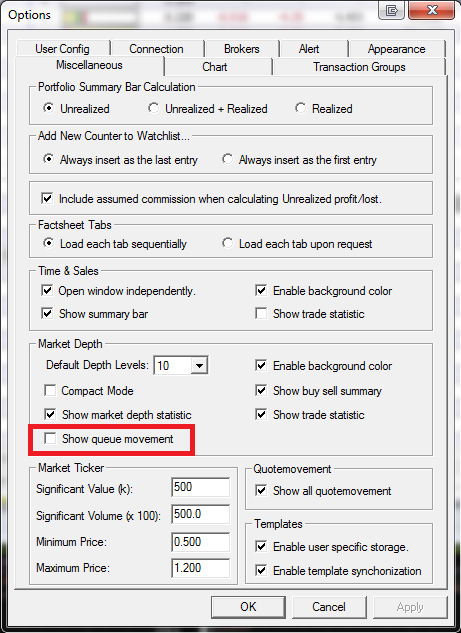Click the Significant Volume input field
Viewport: 461px width, 633px height.
[201, 514]
